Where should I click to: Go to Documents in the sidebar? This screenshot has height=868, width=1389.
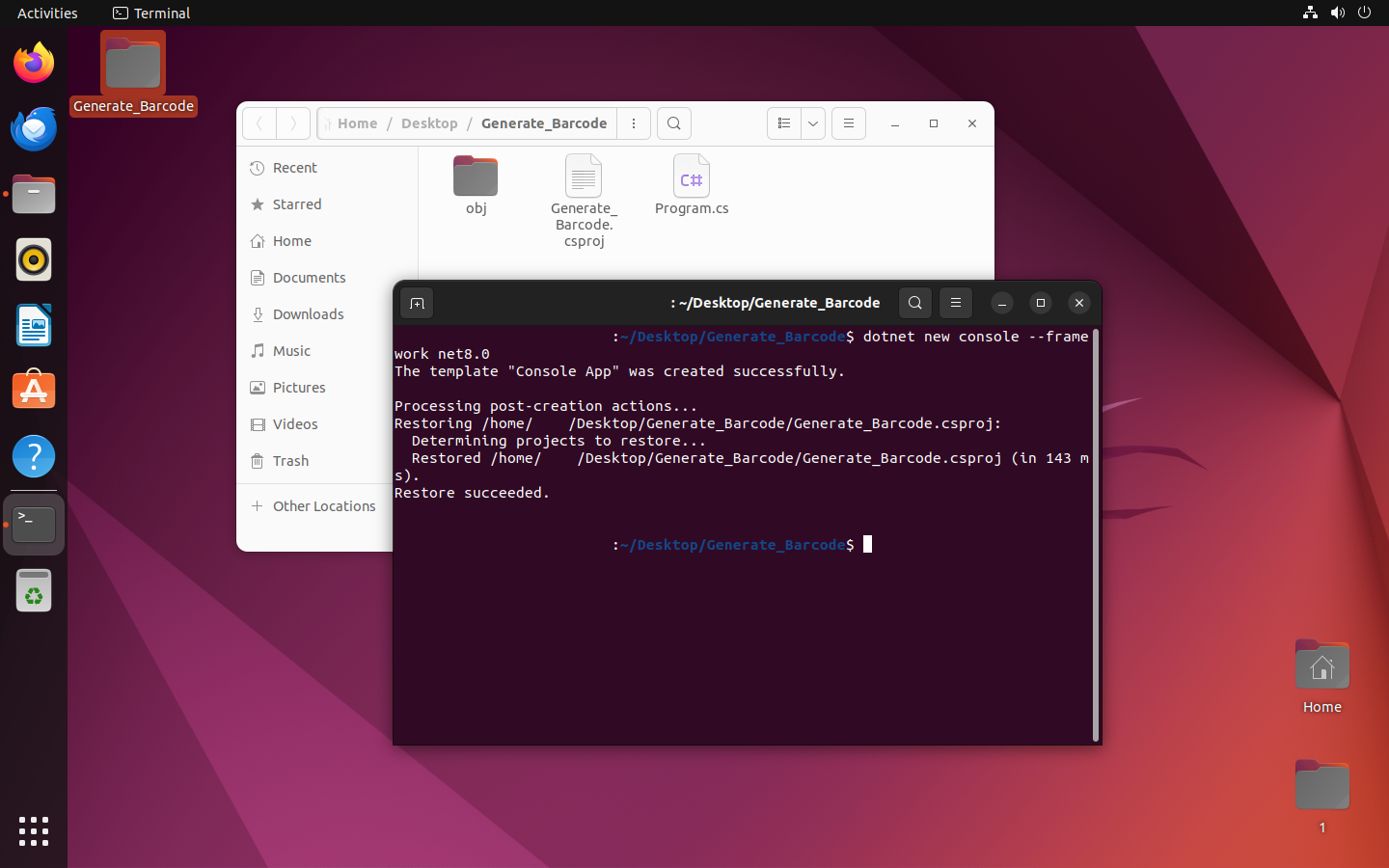click(x=309, y=278)
